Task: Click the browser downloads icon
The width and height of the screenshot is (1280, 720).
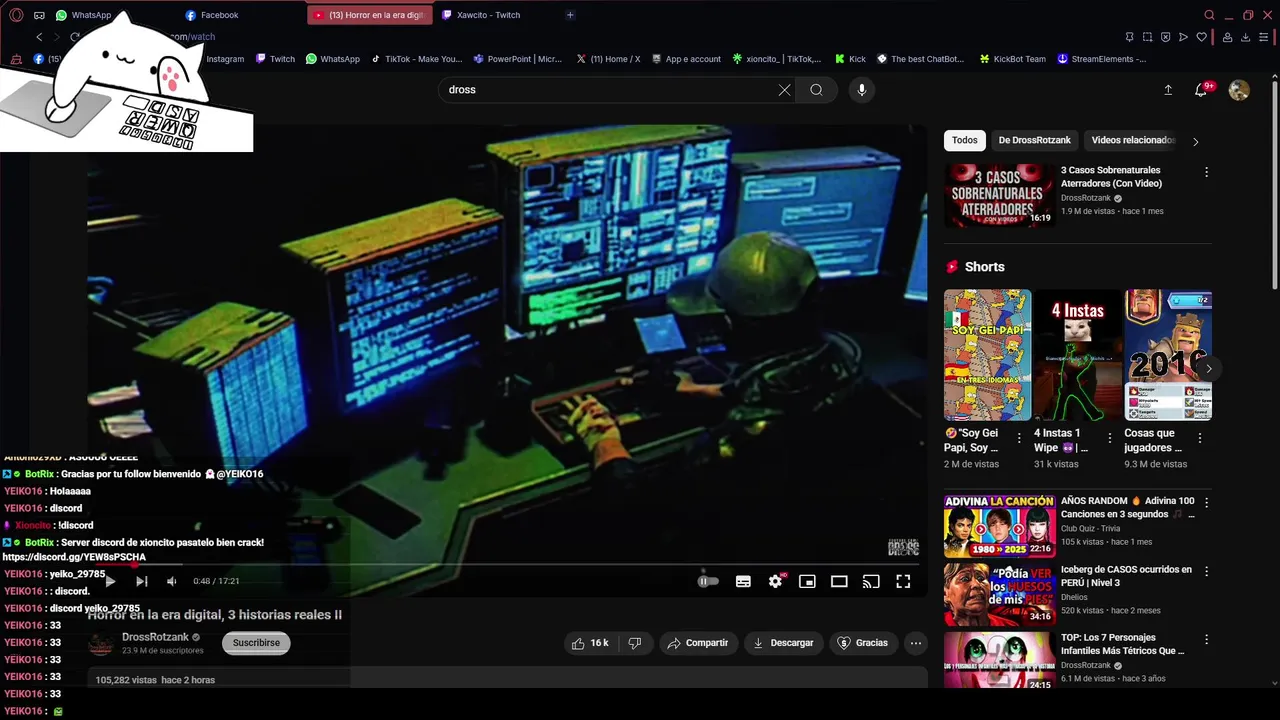Action: point(1246,37)
